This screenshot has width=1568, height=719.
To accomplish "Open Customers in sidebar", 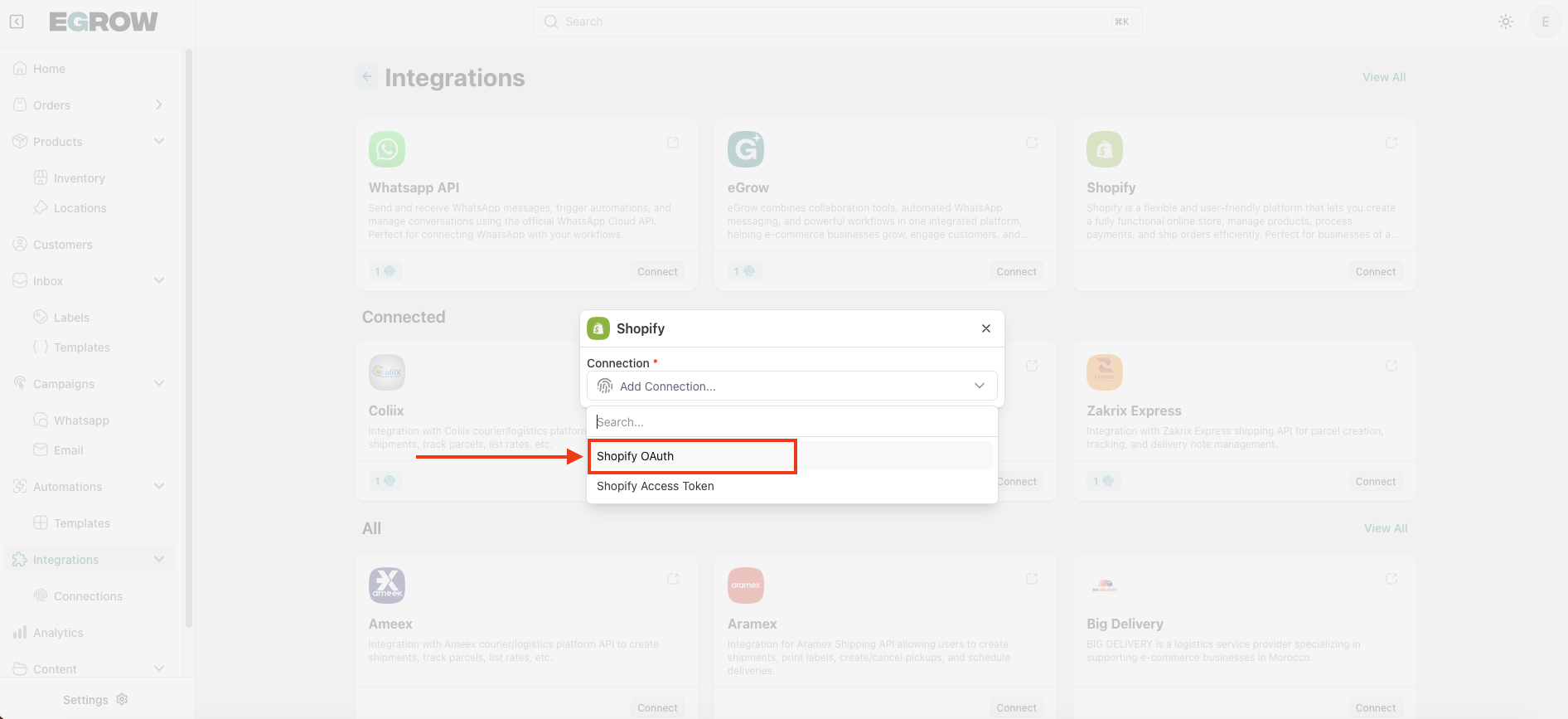I will [62, 245].
